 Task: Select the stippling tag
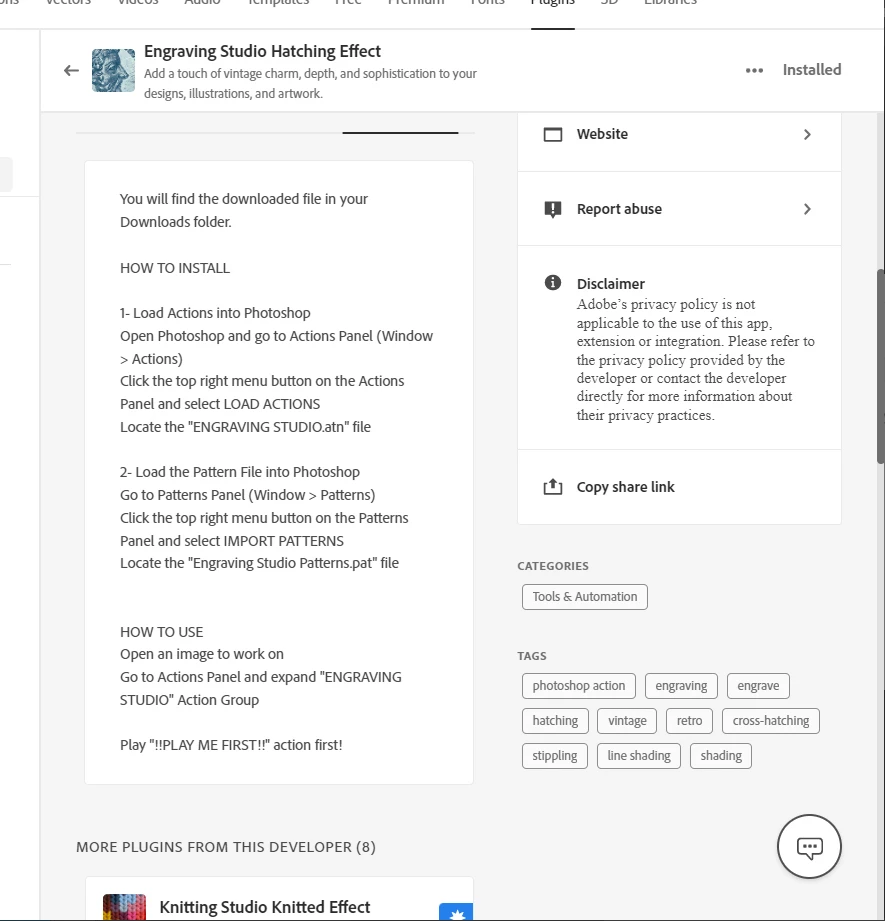point(554,756)
